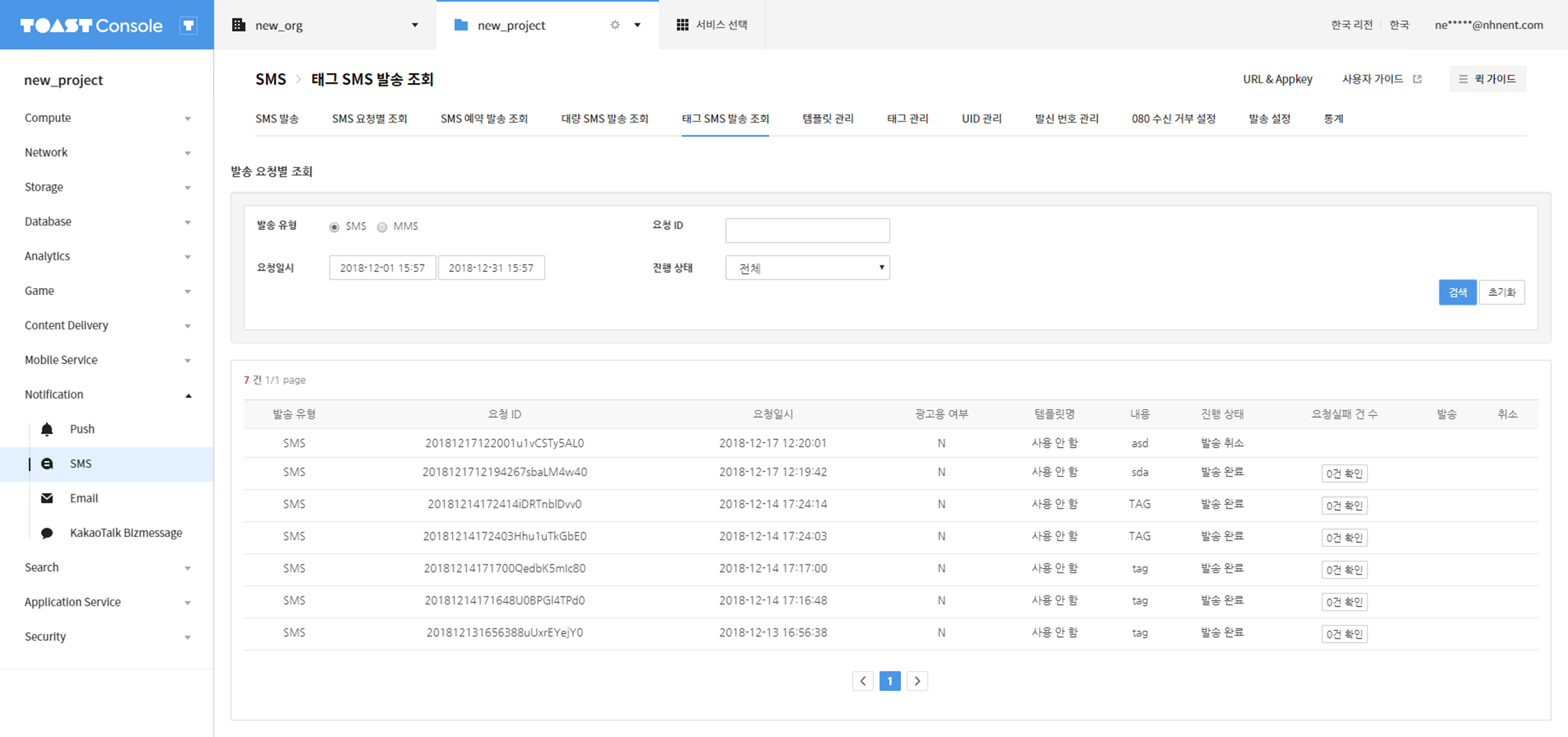Screen dimensions: 1568x737
Task: Switch to SMS 예약 발송 조회 tab
Action: (x=484, y=118)
